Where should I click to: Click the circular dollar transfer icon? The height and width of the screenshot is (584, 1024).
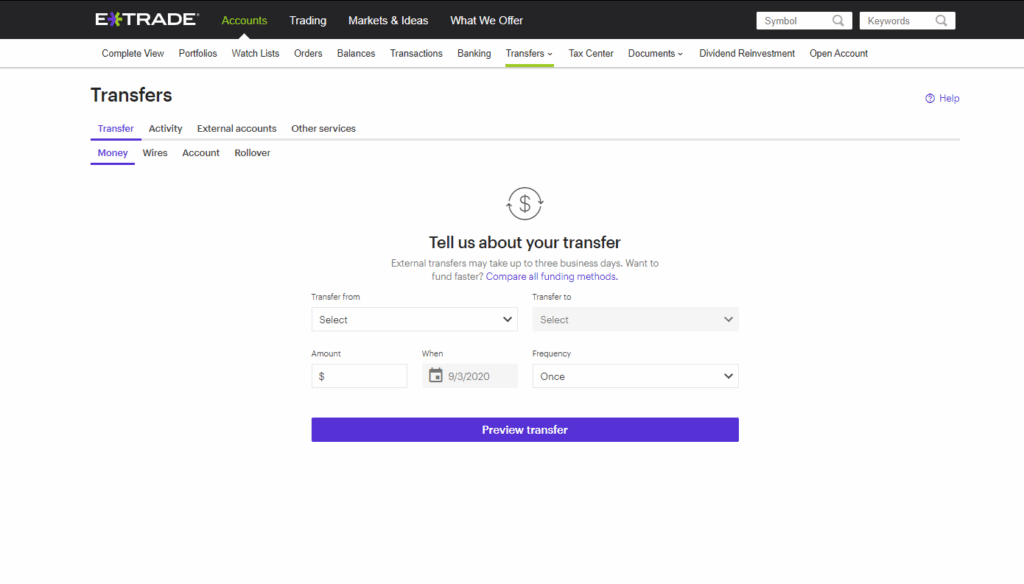click(x=525, y=203)
